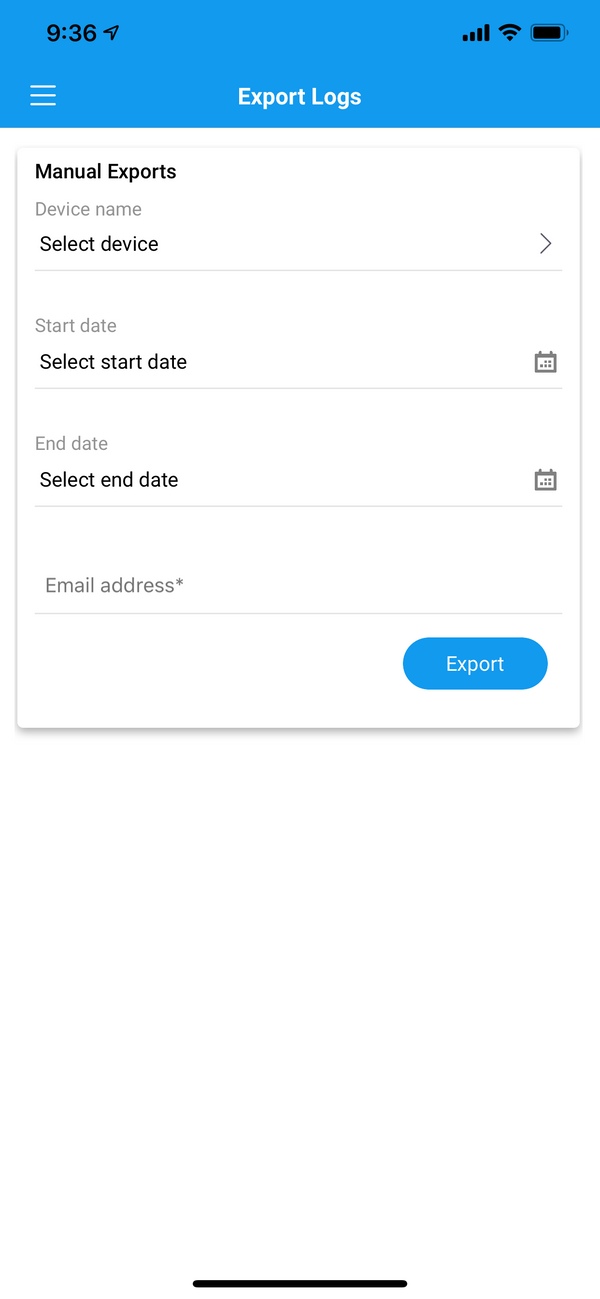
Task: Tap the Wi-Fi status icon
Action: [x=510, y=33]
